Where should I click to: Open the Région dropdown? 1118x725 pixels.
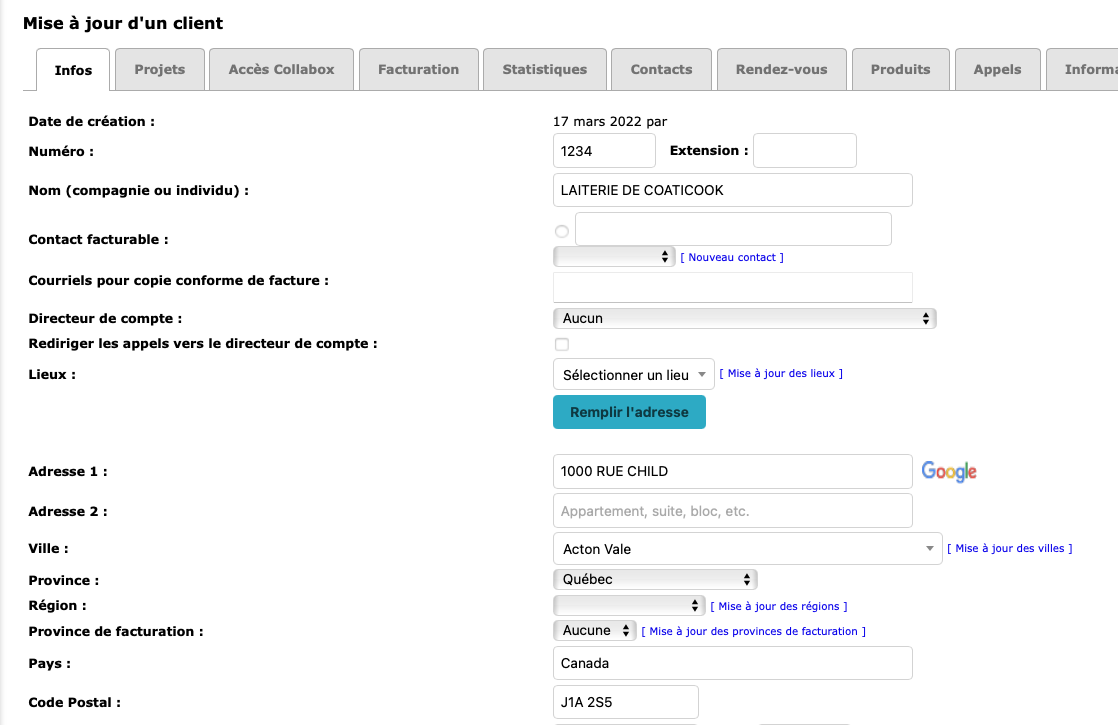point(629,606)
